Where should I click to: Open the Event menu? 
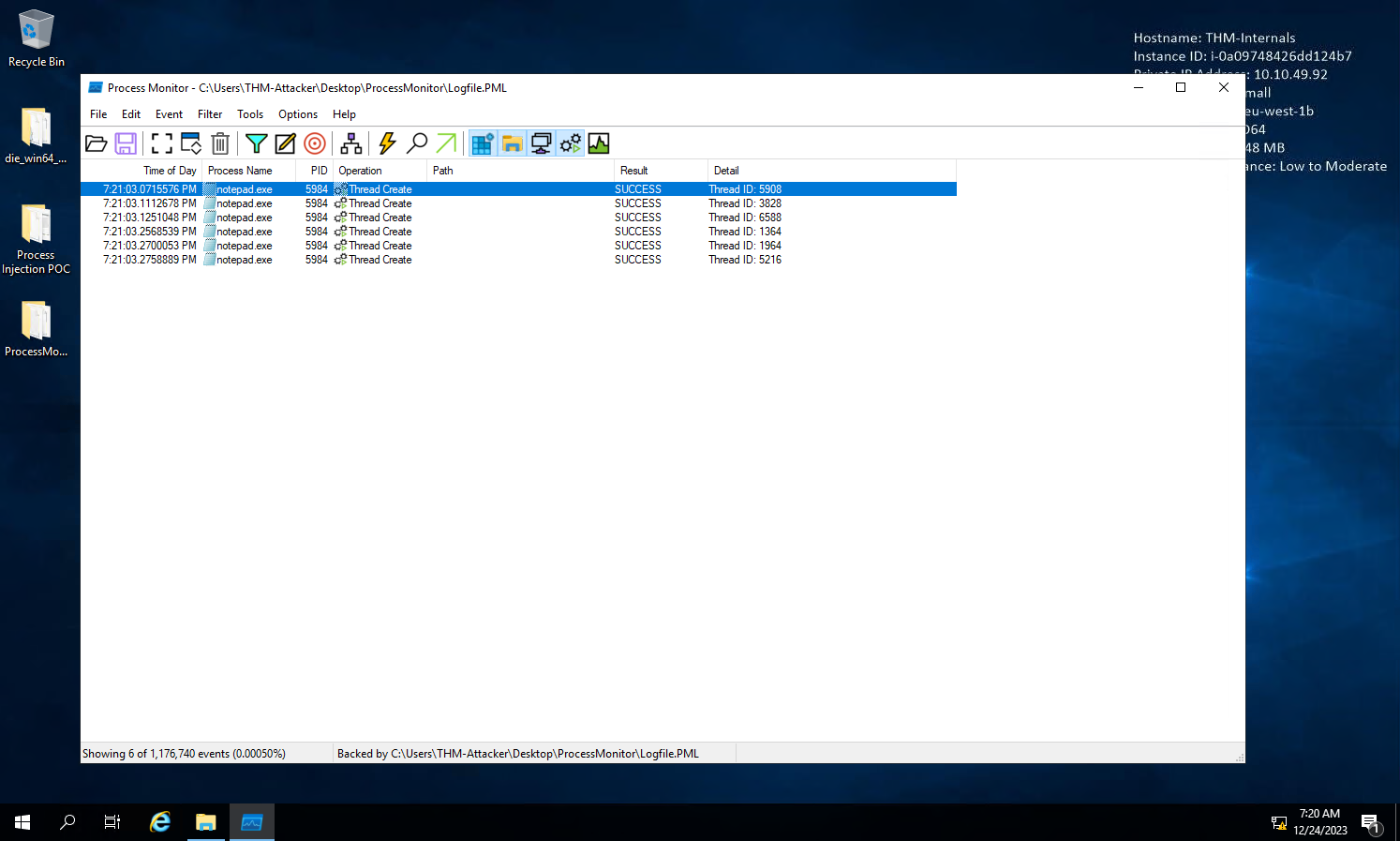[169, 114]
